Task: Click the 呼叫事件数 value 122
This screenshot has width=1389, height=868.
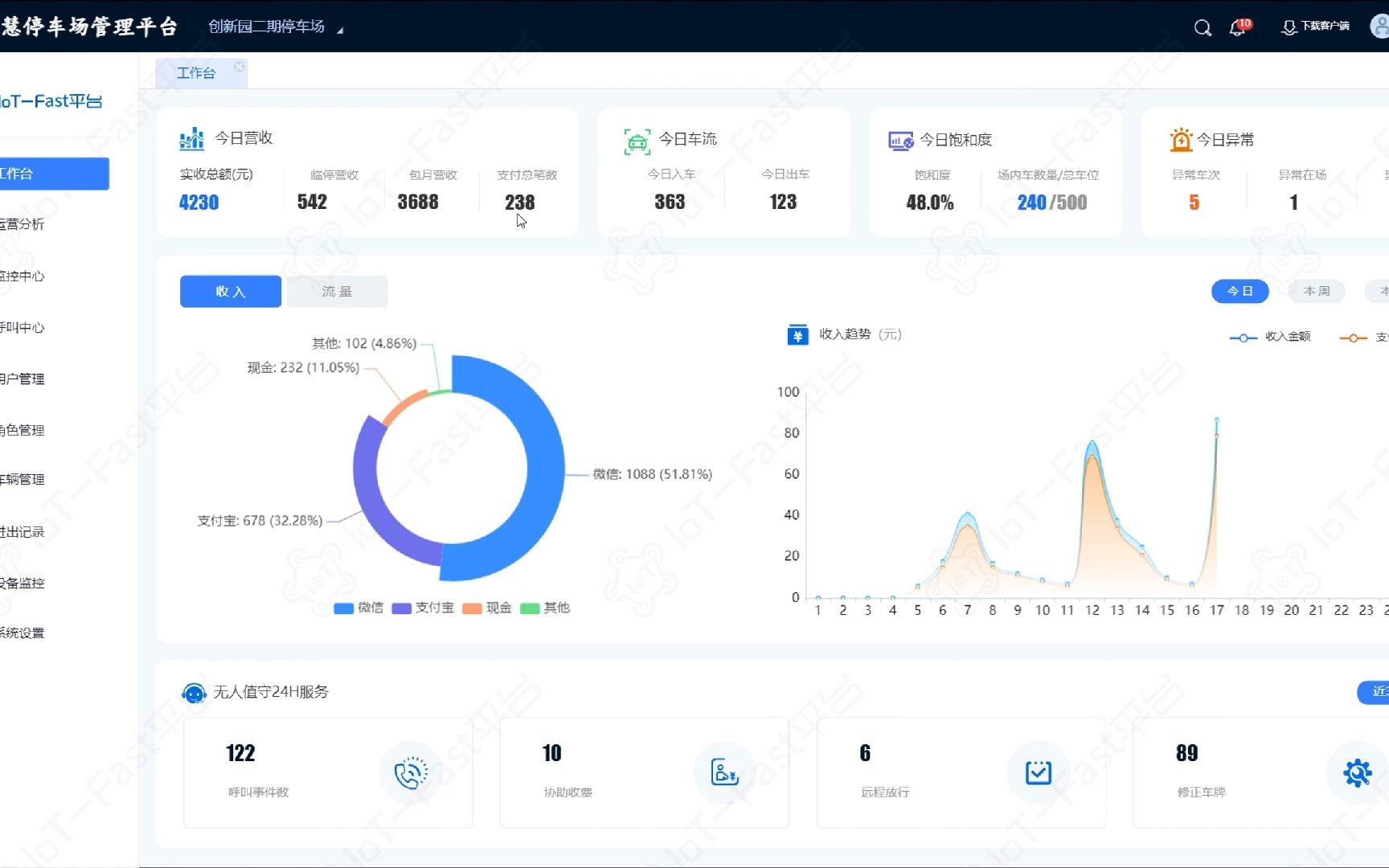Action: click(240, 753)
